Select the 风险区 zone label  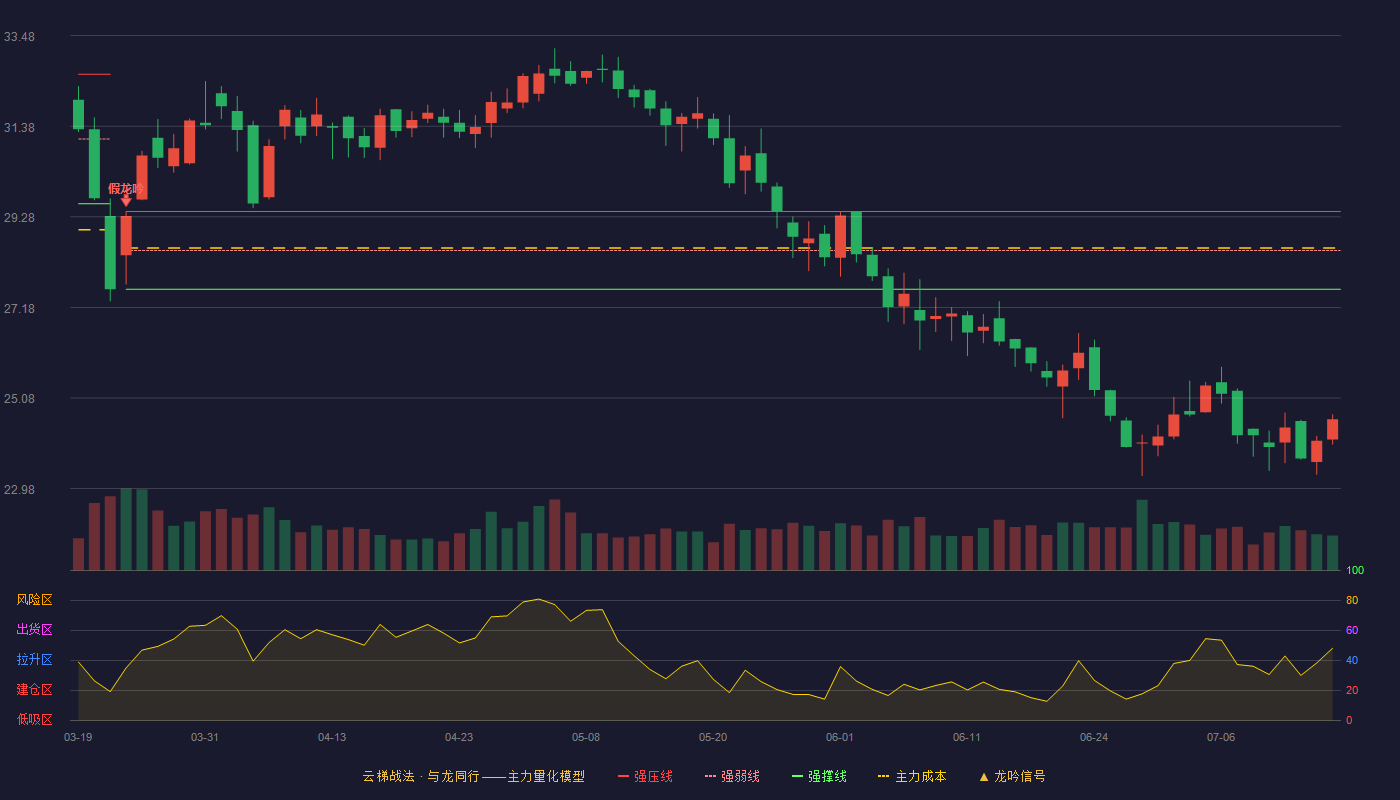click(x=34, y=600)
